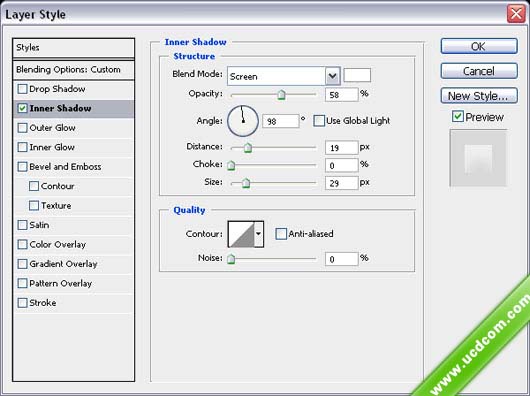Screen dimensions: 530x396
Task: Tick the Drop Shadow checkbox
Action: (22, 89)
